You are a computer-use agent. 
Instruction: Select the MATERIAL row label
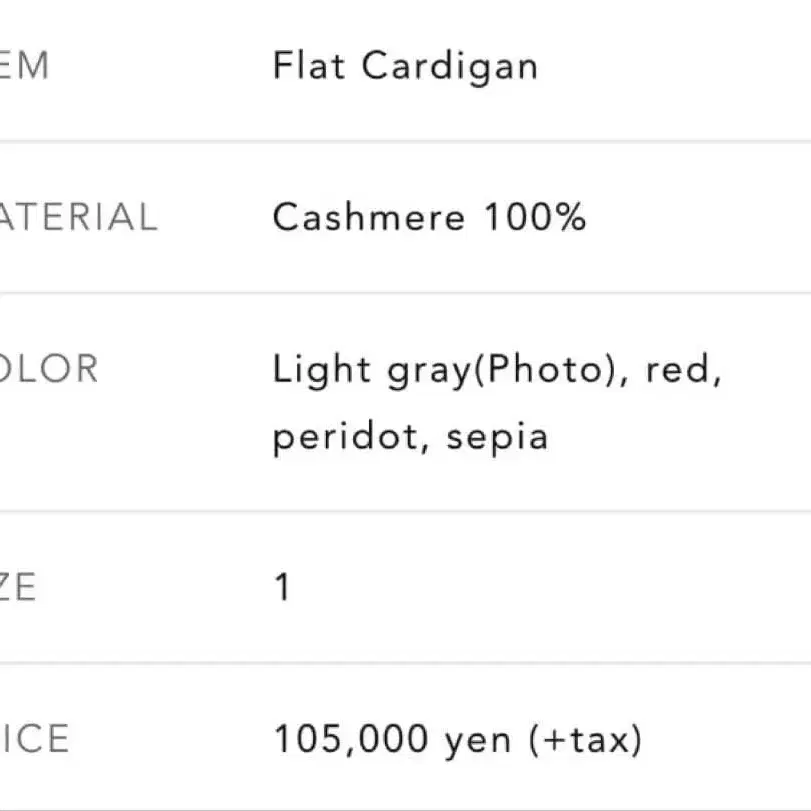coord(78,218)
